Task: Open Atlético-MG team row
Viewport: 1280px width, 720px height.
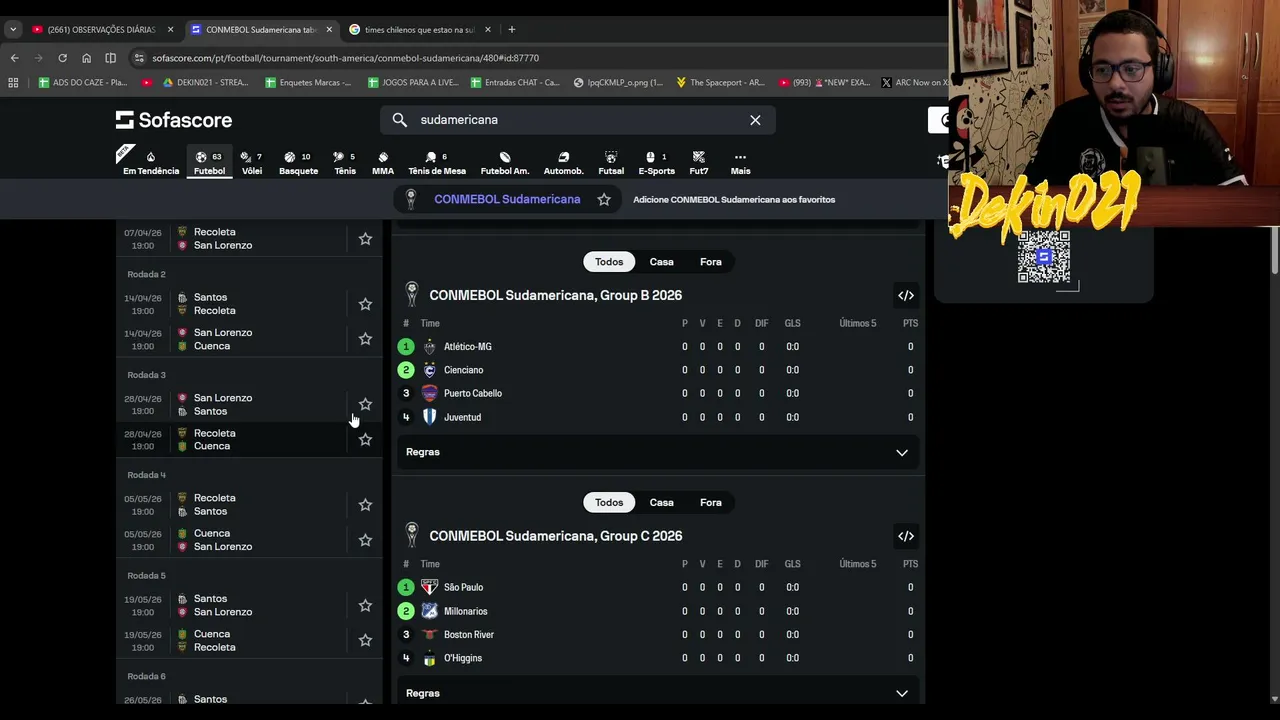Action: pos(658,347)
